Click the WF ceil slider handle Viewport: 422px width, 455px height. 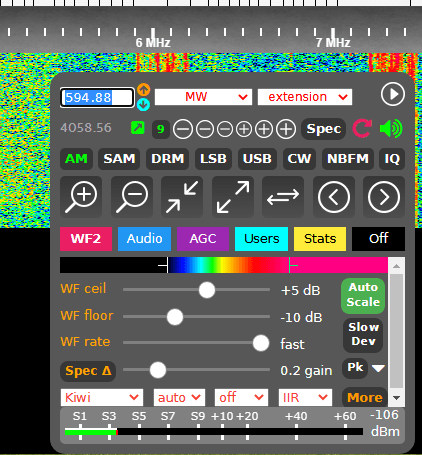207,290
